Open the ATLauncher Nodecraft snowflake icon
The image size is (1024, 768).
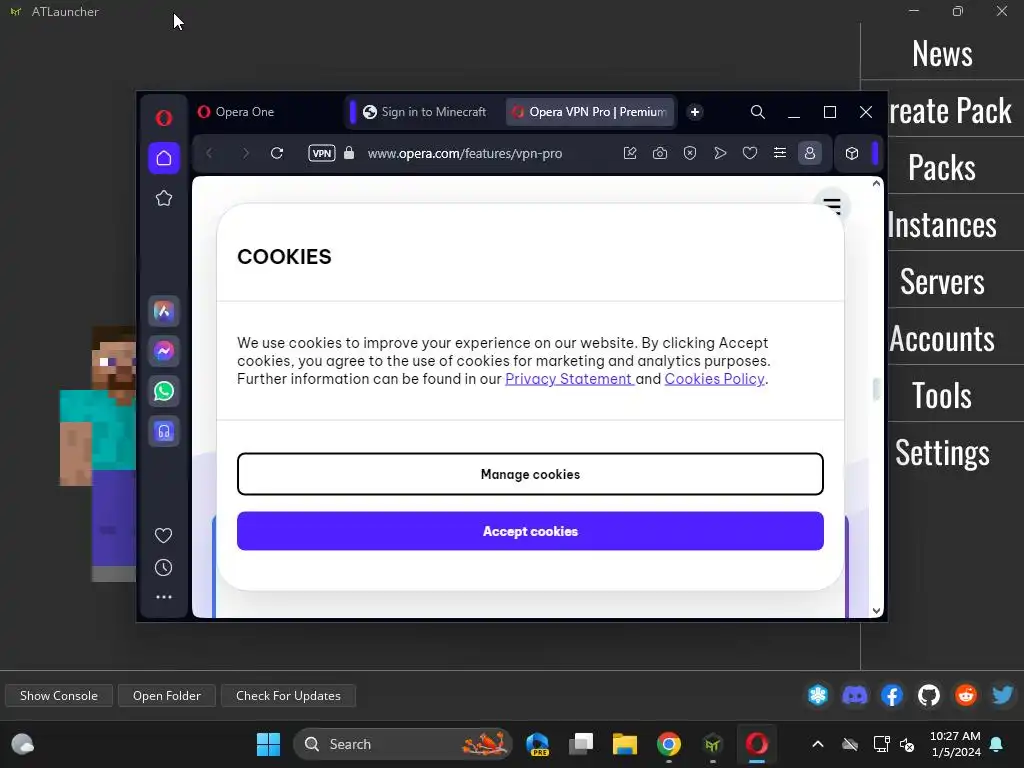[818, 695]
